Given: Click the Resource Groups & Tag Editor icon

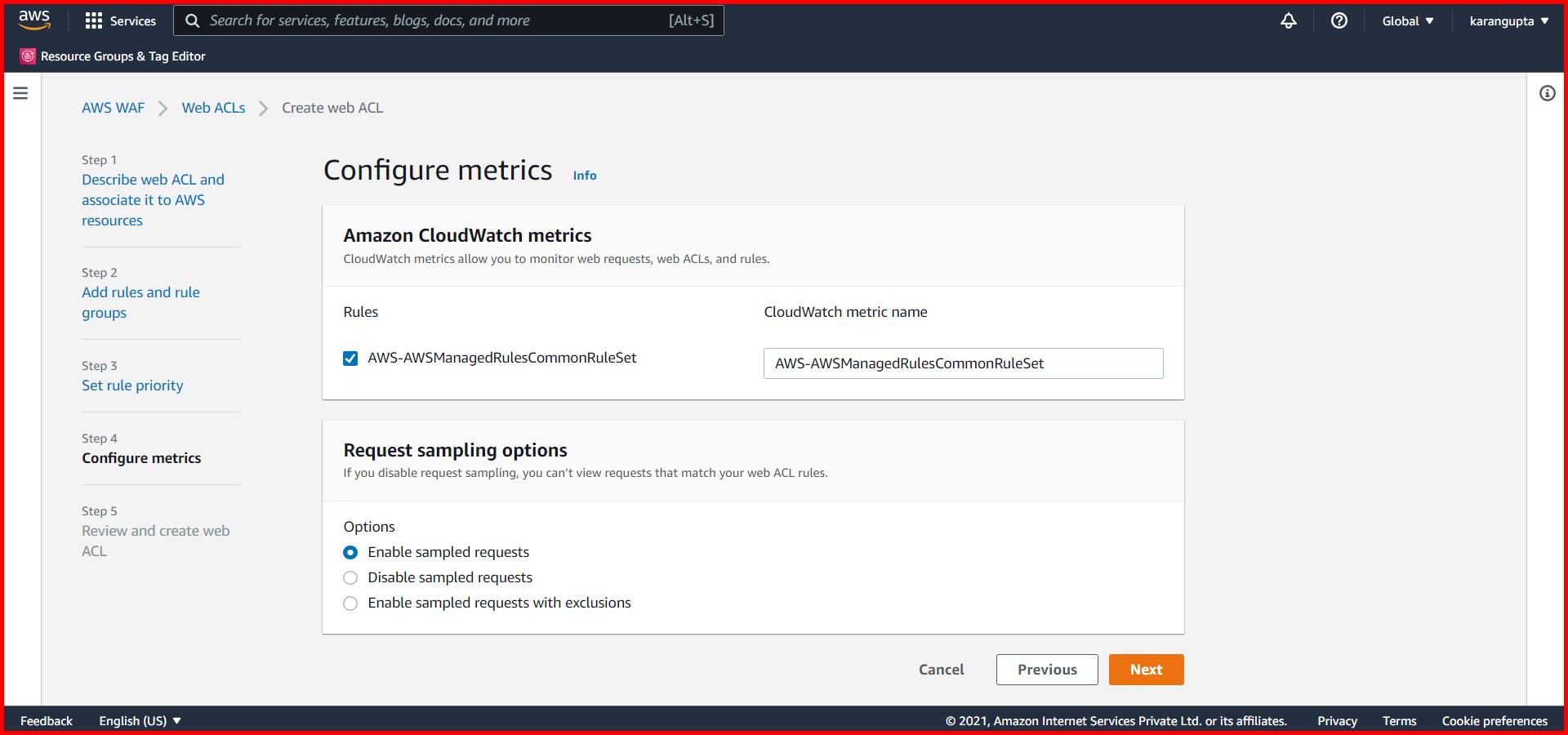Looking at the screenshot, I should click(x=27, y=56).
